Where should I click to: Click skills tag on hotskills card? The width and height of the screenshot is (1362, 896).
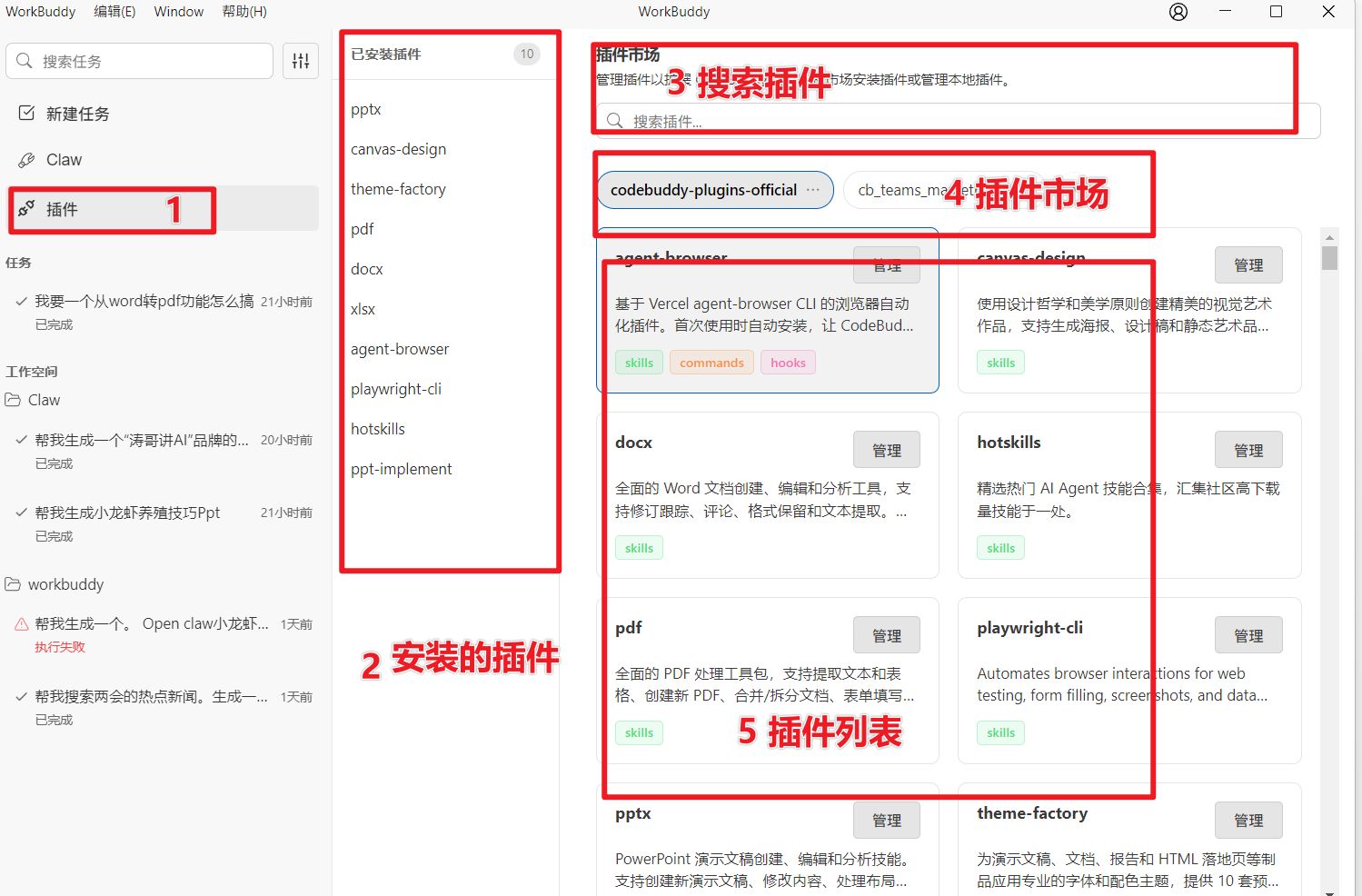pyautogui.click(x=1000, y=548)
